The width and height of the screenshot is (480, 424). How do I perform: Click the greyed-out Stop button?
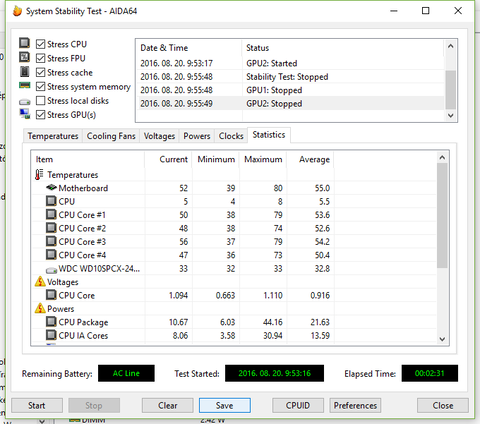[94, 405]
